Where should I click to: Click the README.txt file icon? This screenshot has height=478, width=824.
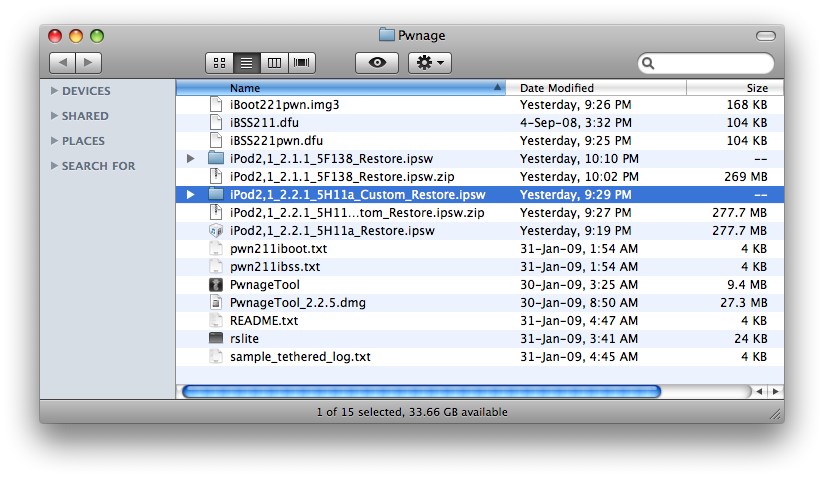pos(216,321)
